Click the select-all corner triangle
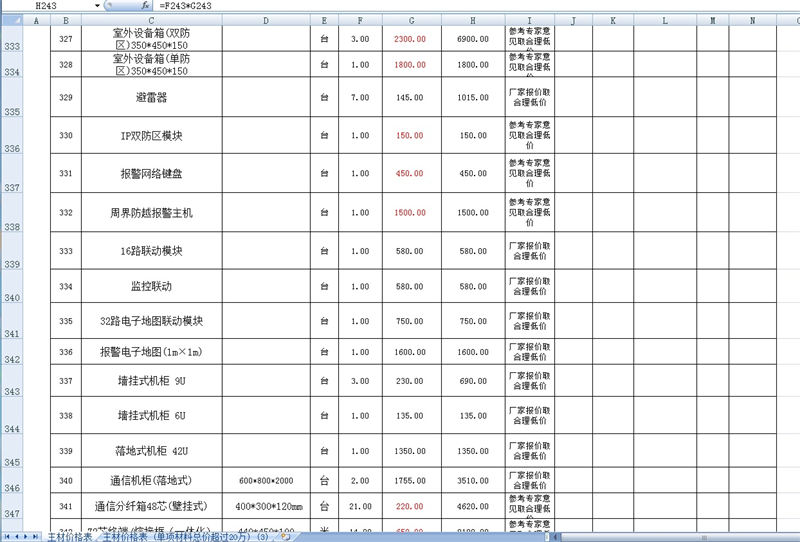 click(x=12, y=21)
